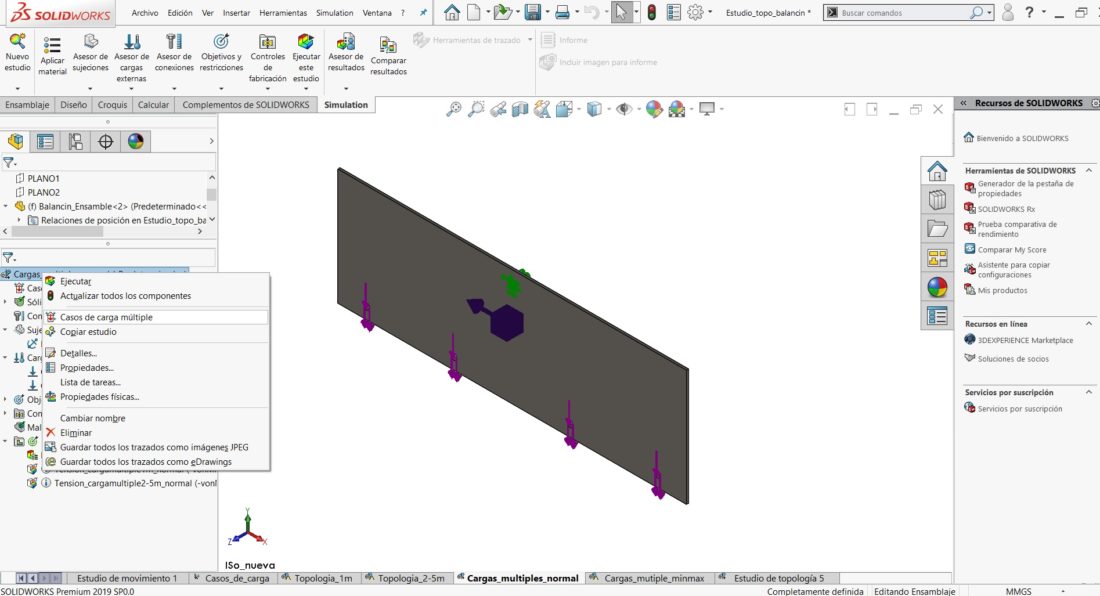
Task: Open the user login icon
Action: (x=1007, y=12)
